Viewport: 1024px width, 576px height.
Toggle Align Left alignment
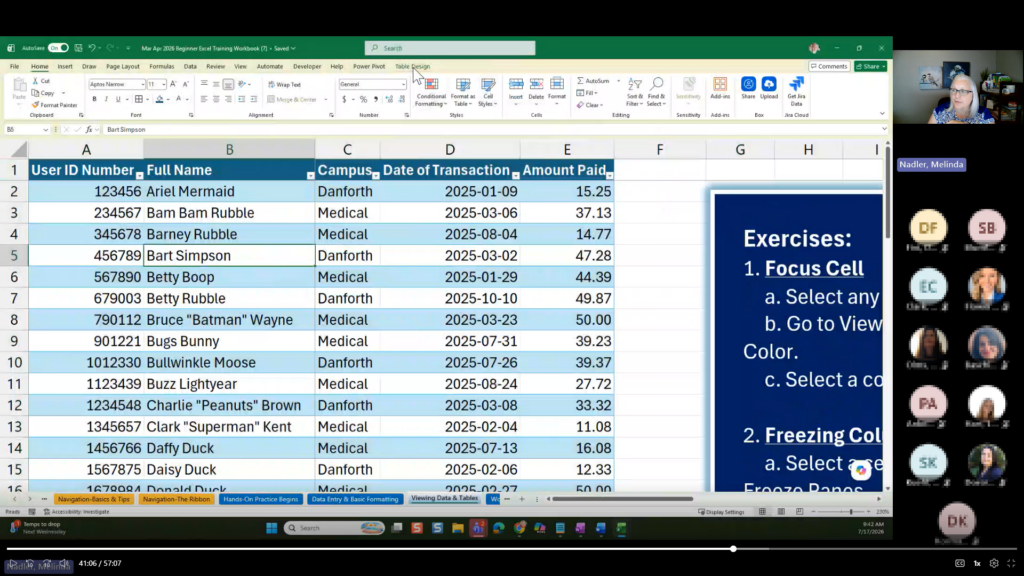pyautogui.click(x=204, y=99)
